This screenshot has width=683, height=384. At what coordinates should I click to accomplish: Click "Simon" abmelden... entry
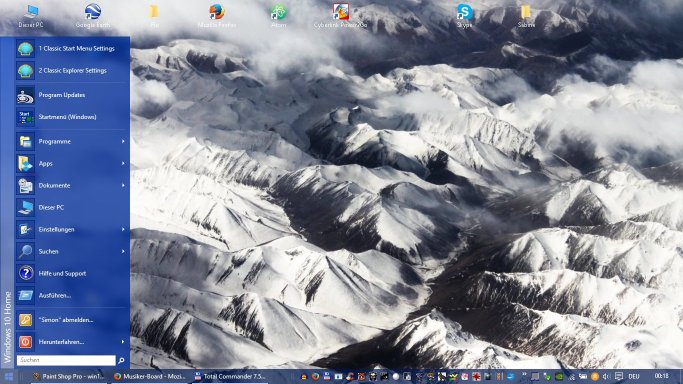click(72, 320)
